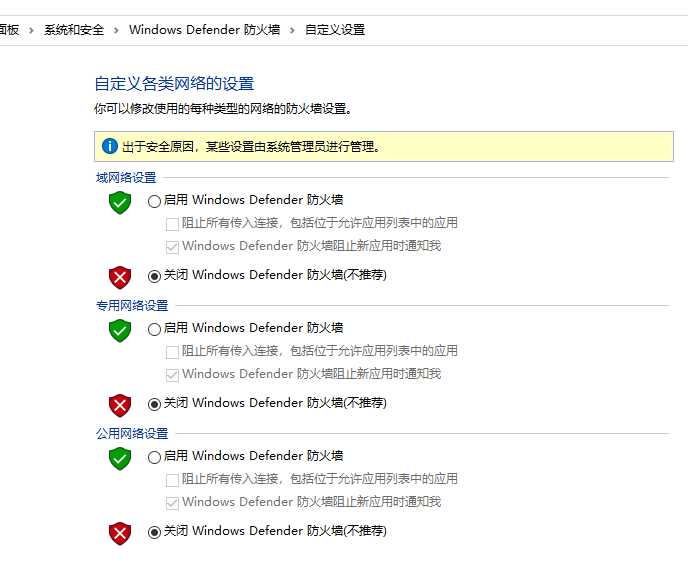
Task: Toggle notify checkbox under public network settings
Action: (x=172, y=503)
